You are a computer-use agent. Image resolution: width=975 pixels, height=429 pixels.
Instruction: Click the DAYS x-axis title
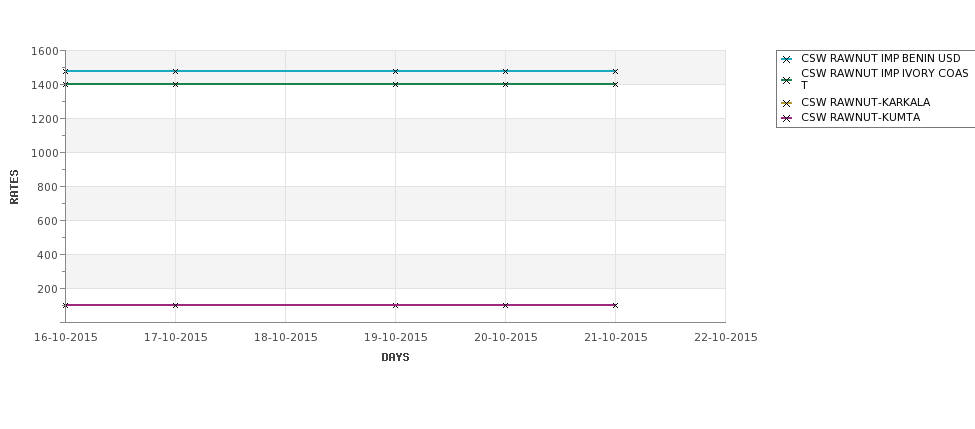[395, 358]
